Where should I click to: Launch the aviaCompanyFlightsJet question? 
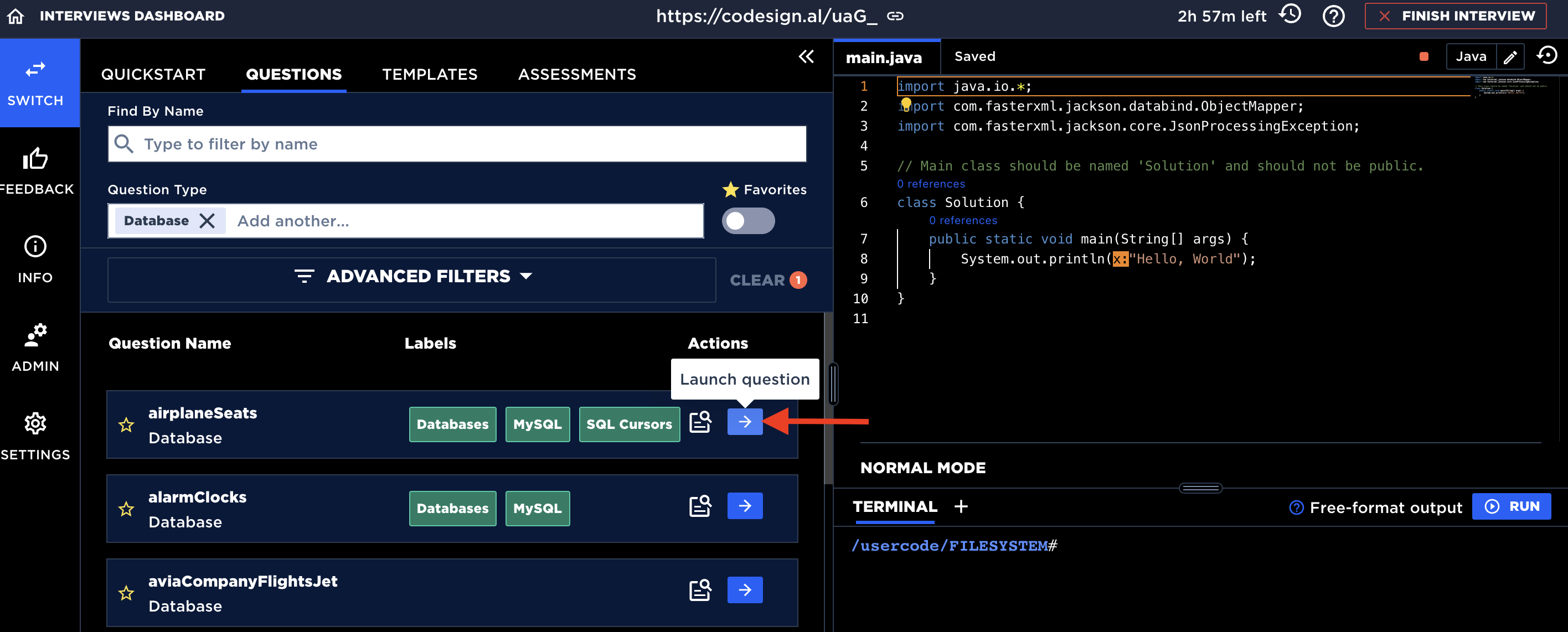click(745, 589)
